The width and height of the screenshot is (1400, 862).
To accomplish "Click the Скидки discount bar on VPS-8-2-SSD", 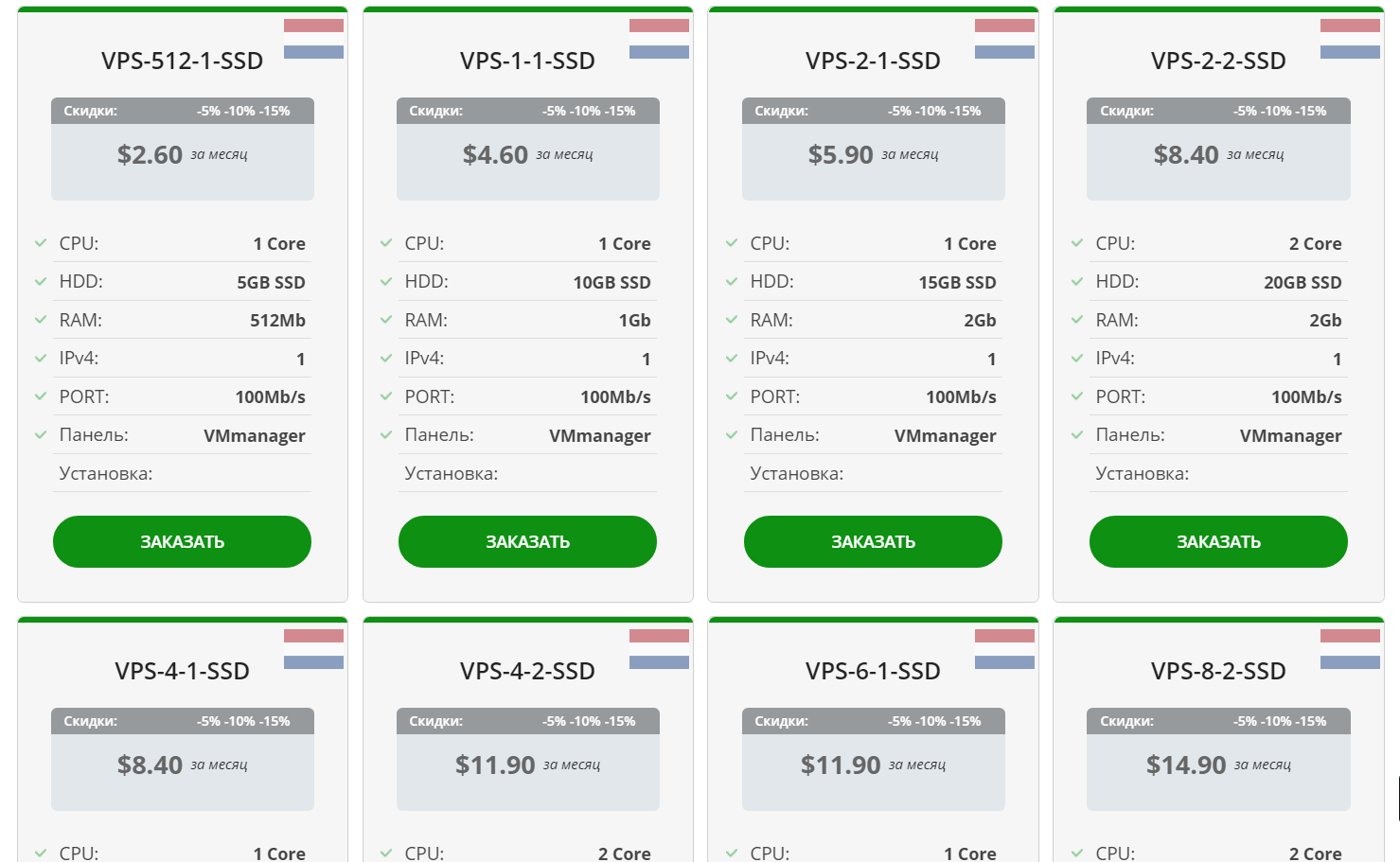I will (x=1218, y=721).
